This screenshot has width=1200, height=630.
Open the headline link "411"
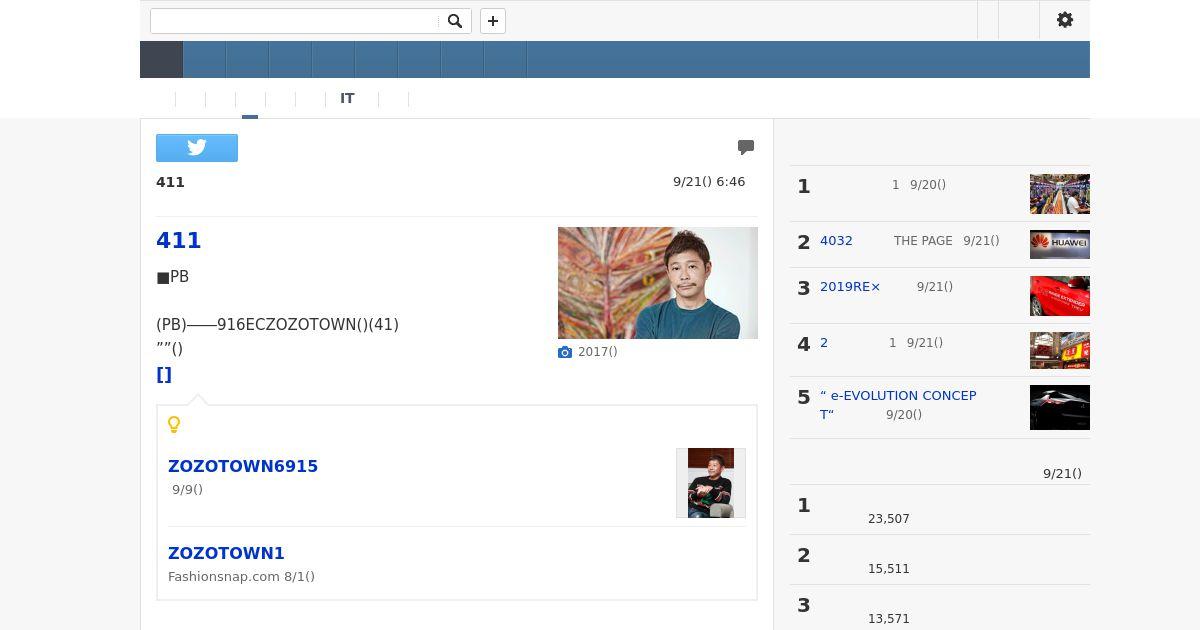[x=179, y=240]
